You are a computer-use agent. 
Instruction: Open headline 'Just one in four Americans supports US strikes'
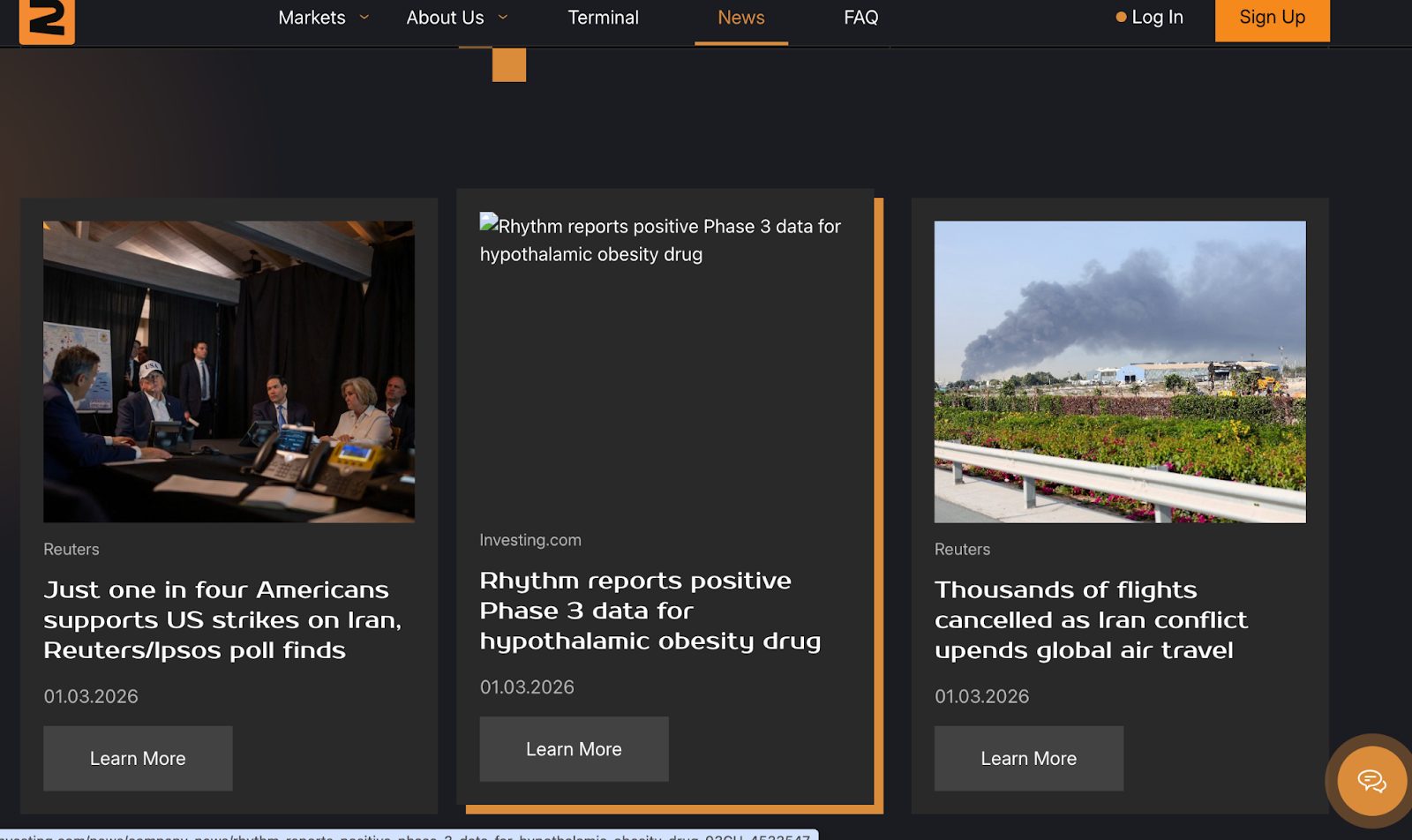(222, 620)
